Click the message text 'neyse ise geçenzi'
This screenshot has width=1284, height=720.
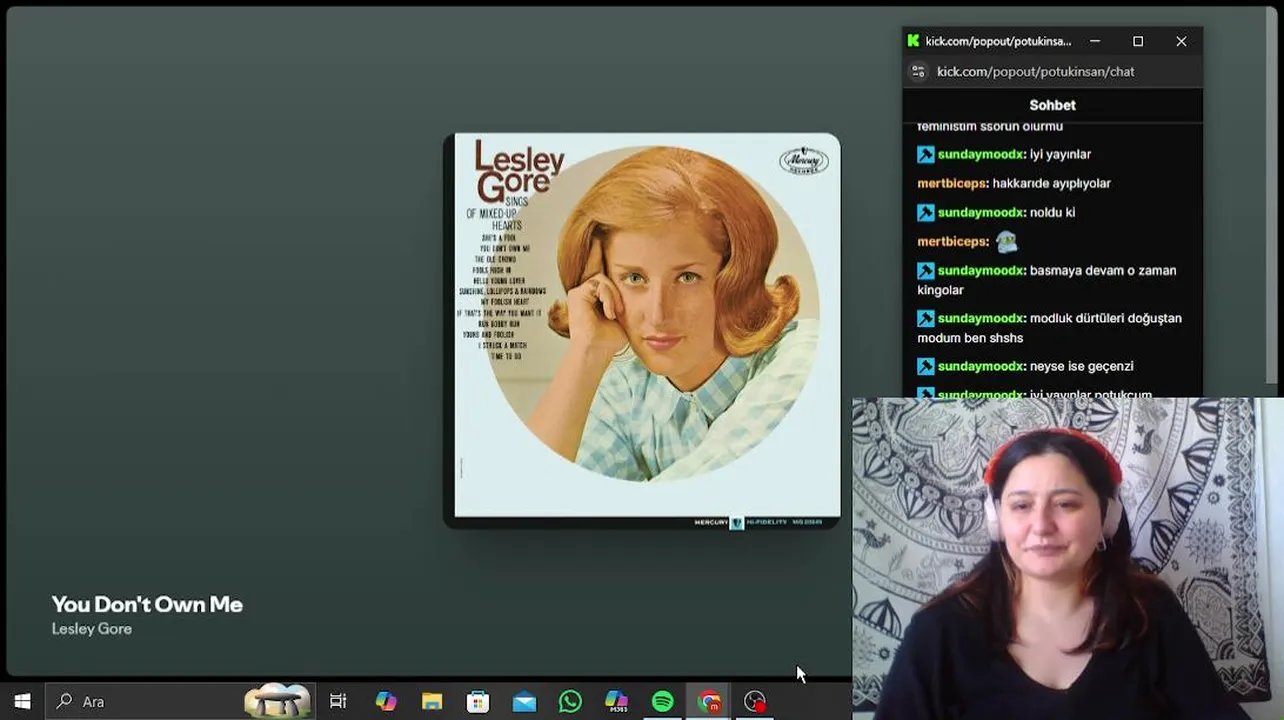point(1081,366)
